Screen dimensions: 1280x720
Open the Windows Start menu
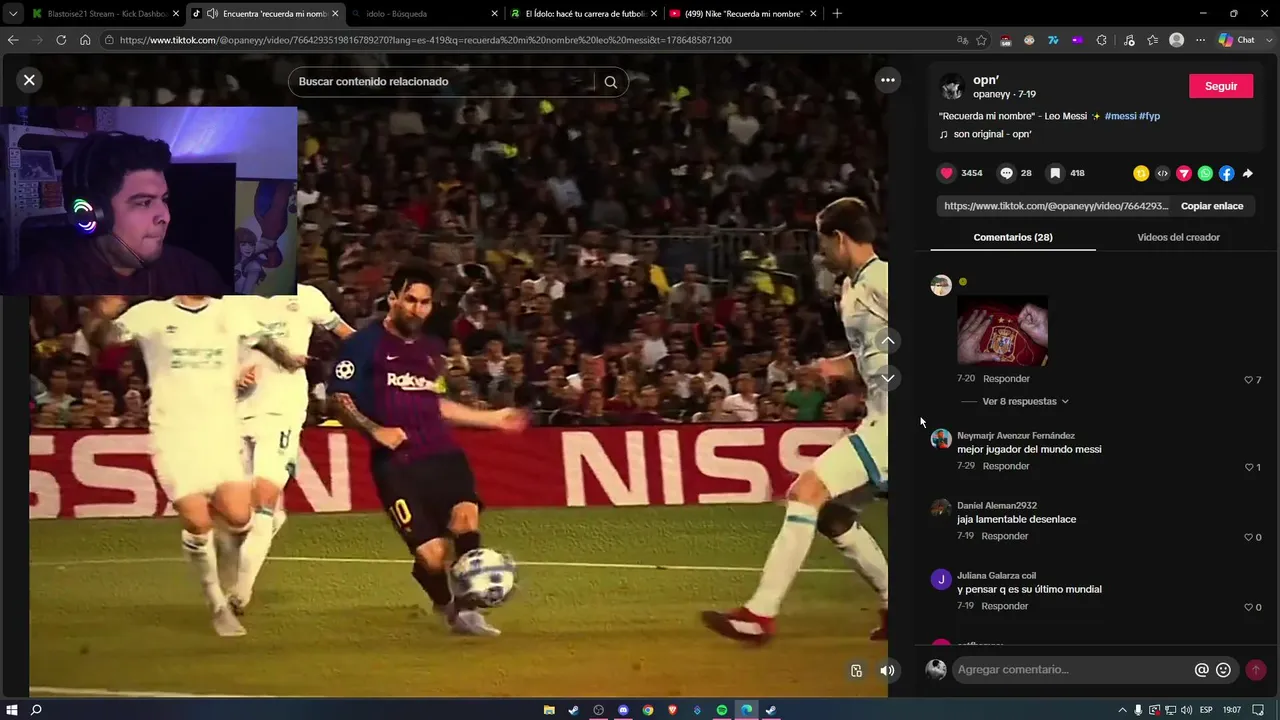(x=12, y=710)
